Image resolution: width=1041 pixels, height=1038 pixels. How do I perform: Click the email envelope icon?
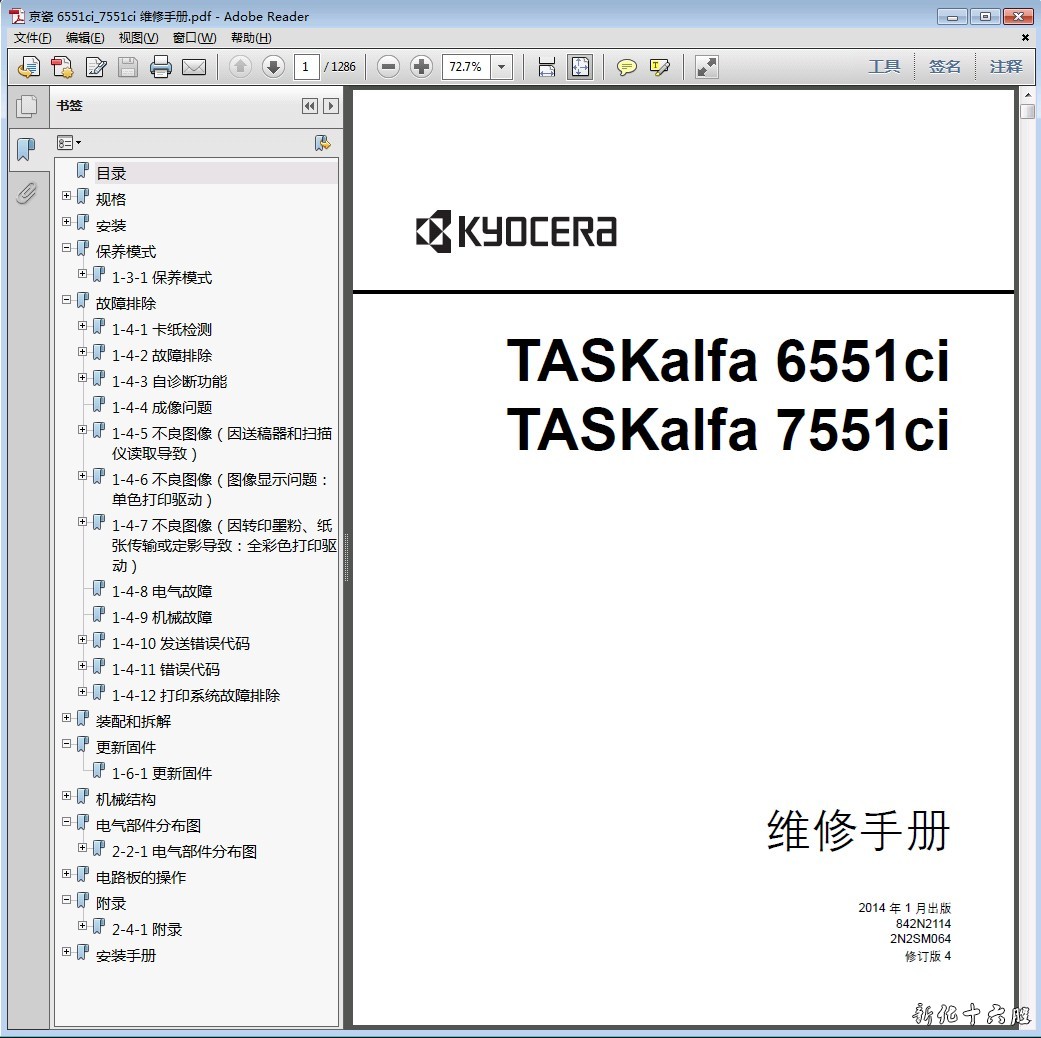[x=193, y=67]
